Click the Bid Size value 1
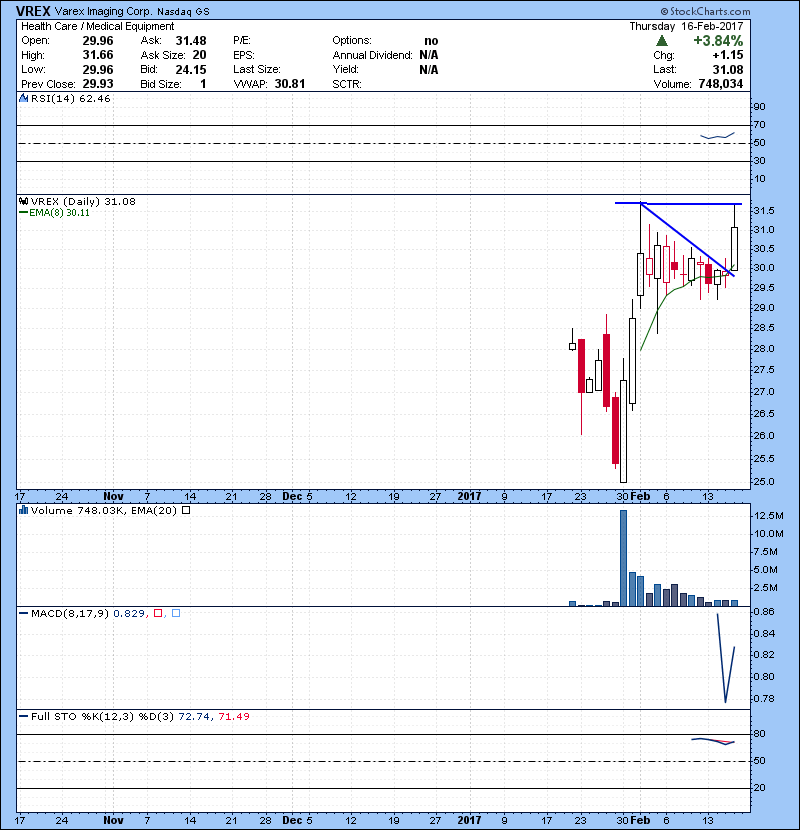This screenshot has height=830, width=800. (203, 84)
